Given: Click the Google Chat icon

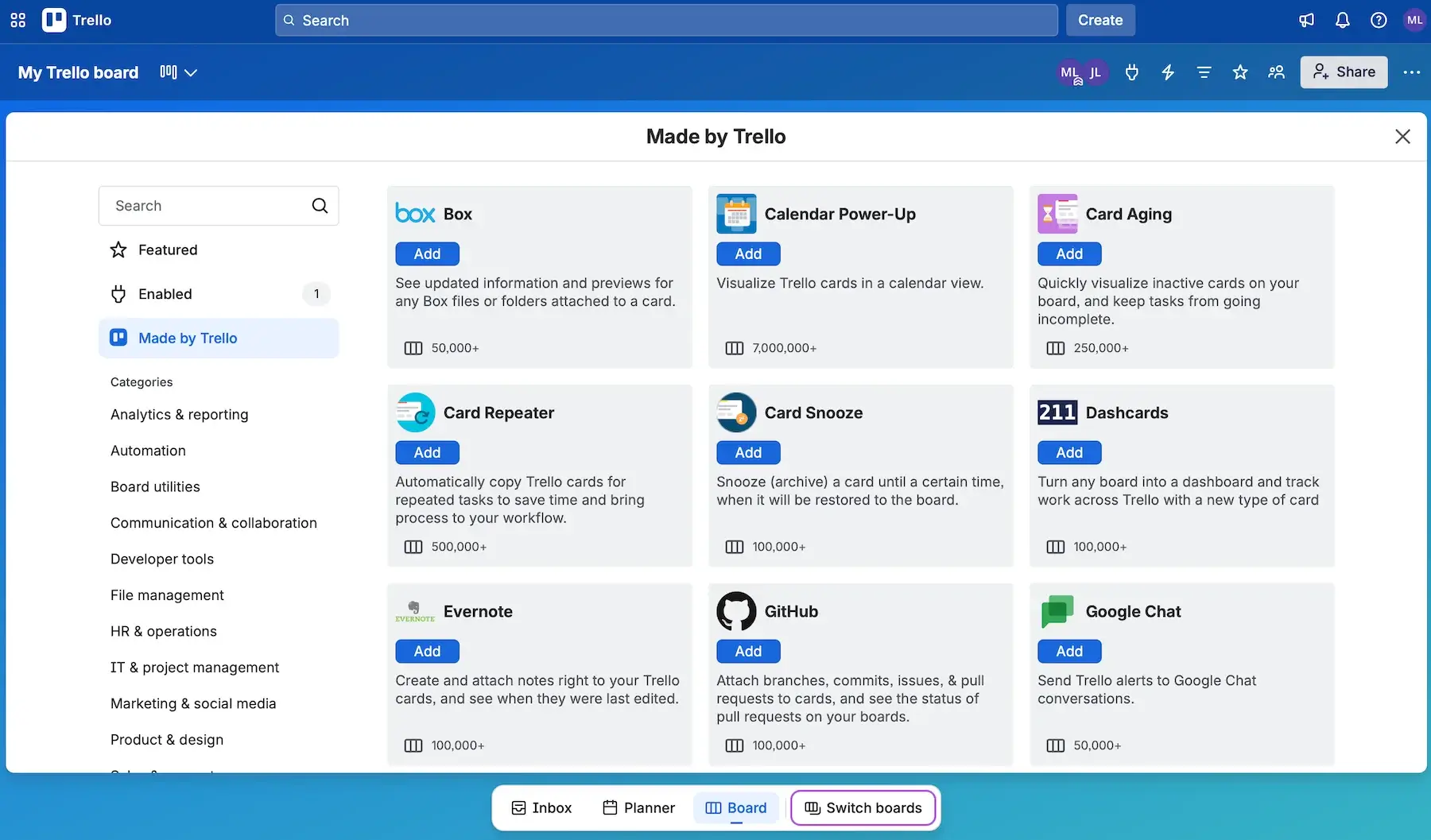Looking at the screenshot, I should [x=1057, y=611].
